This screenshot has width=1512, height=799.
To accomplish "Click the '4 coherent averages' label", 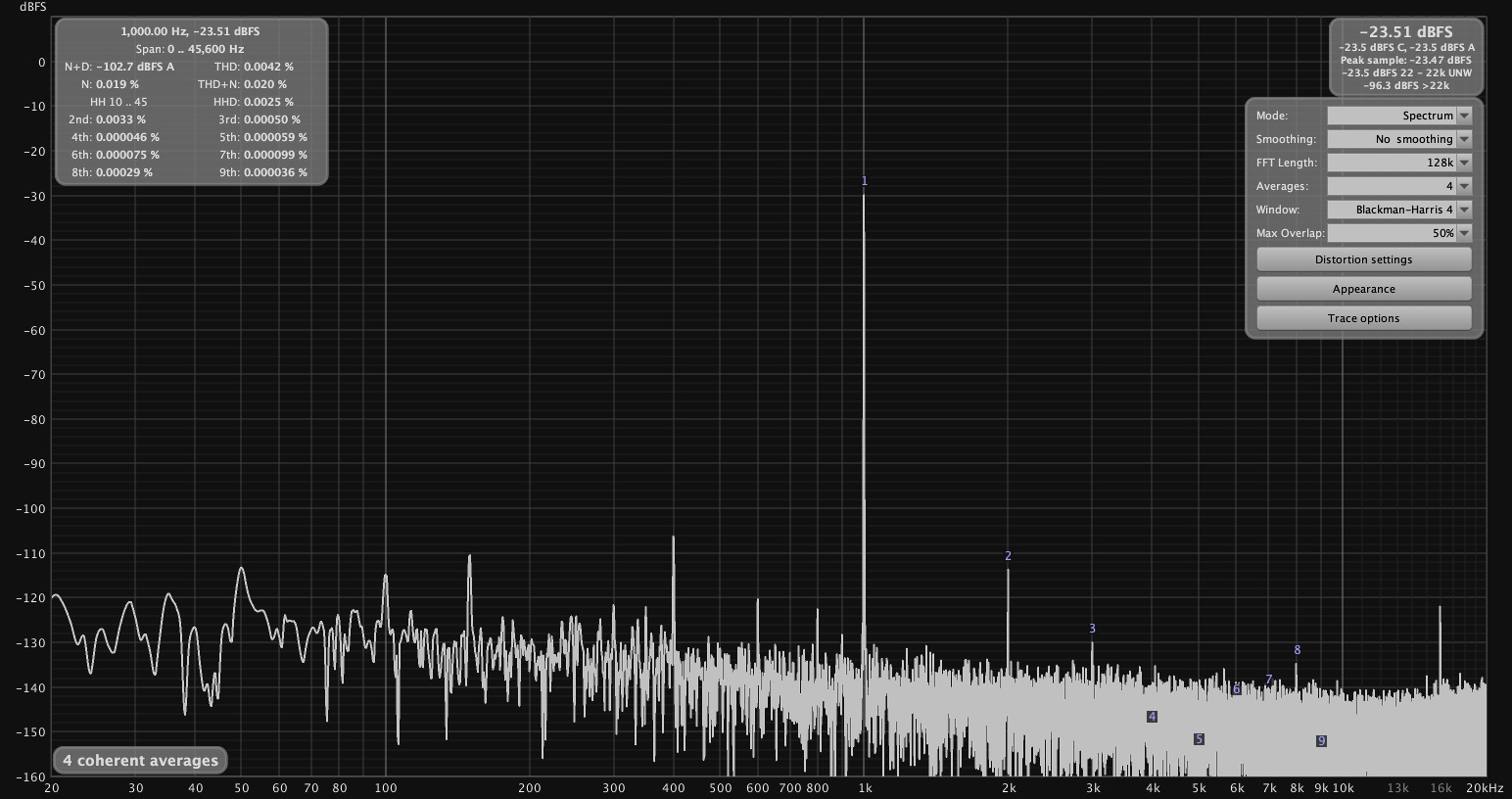I will tap(140, 761).
